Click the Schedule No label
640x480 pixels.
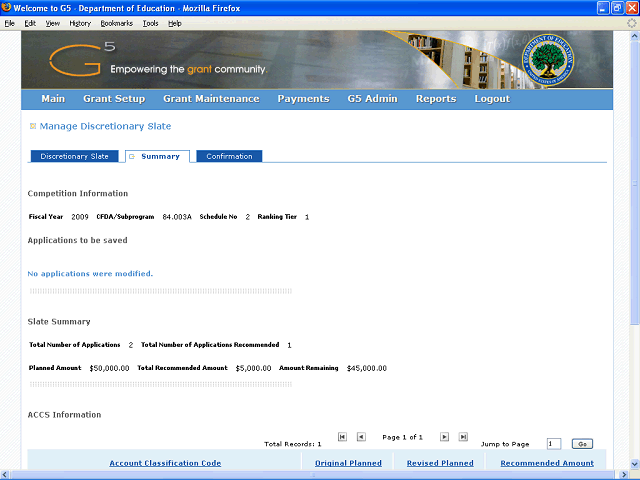pyautogui.click(x=218, y=217)
